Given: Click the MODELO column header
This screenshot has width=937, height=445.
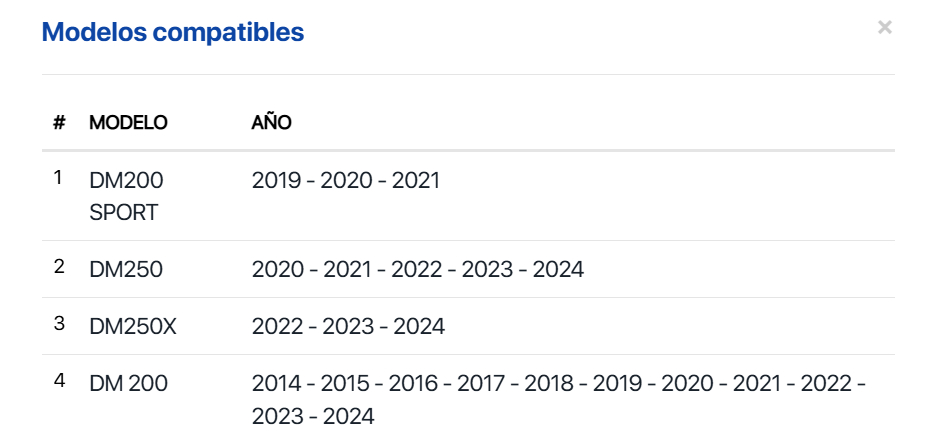Looking at the screenshot, I should click(x=128, y=122).
